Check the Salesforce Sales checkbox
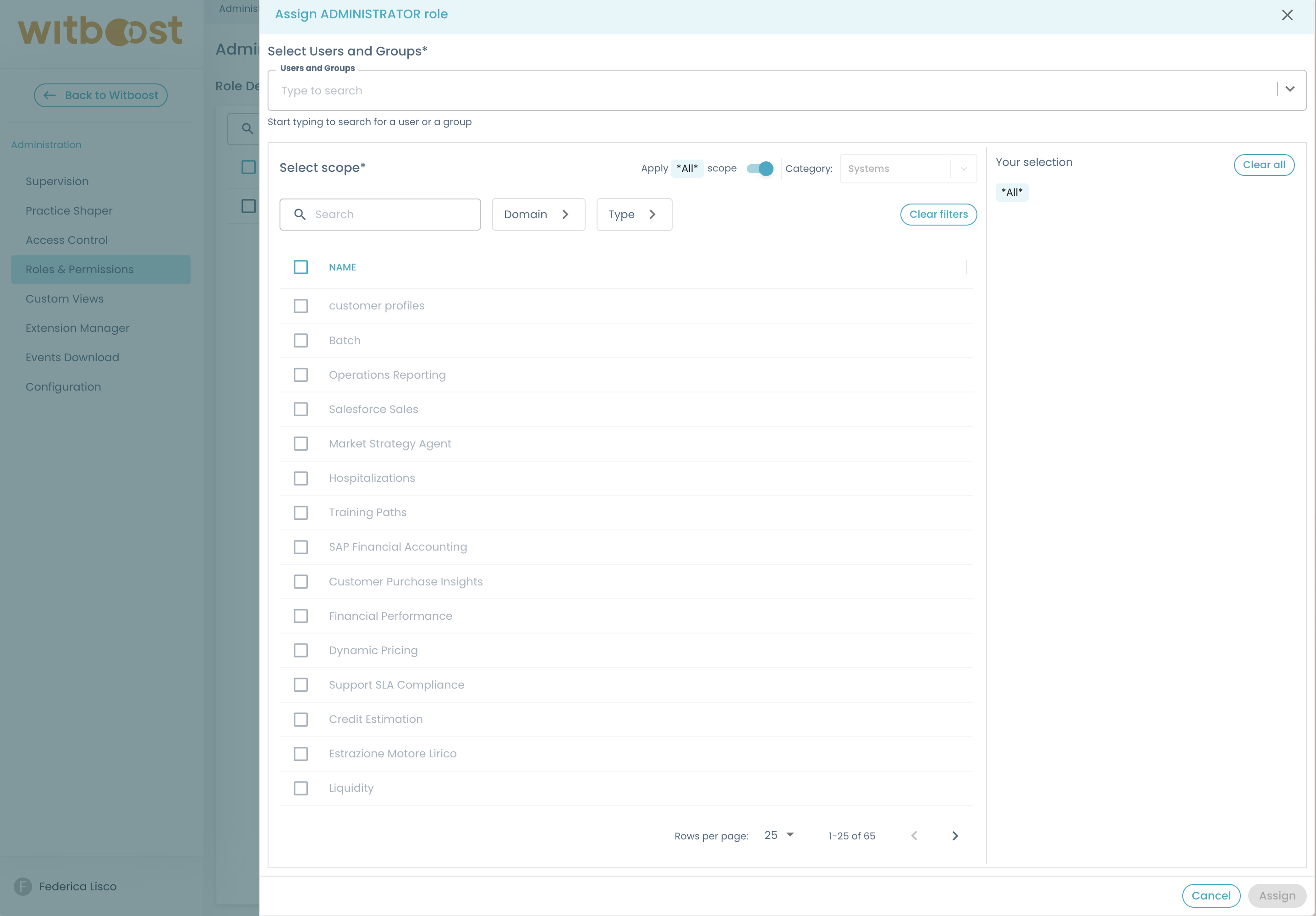 [x=300, y=409]
